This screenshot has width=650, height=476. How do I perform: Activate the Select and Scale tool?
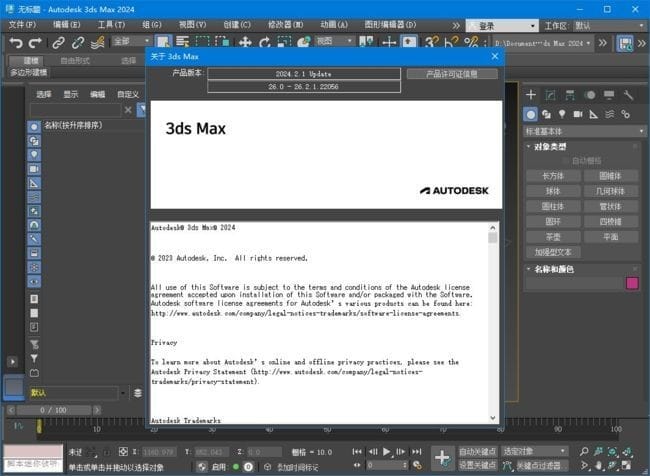(284, 42)
